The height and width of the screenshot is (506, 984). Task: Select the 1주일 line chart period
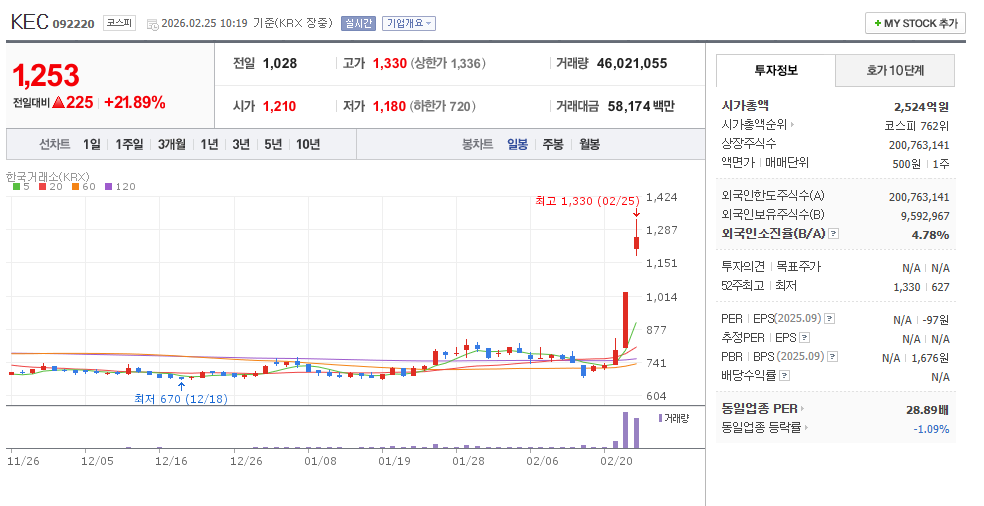pyautogui.click(x=129, y=144)
